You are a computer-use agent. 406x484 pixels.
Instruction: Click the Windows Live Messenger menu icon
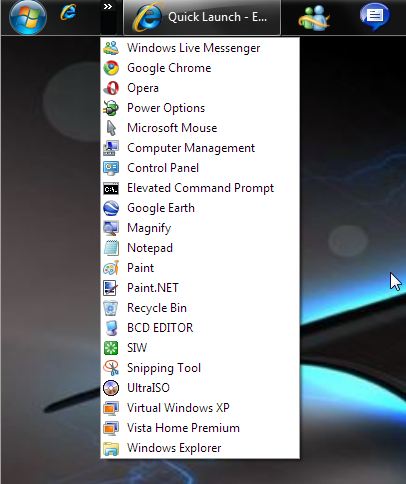[x=111, y=48]
